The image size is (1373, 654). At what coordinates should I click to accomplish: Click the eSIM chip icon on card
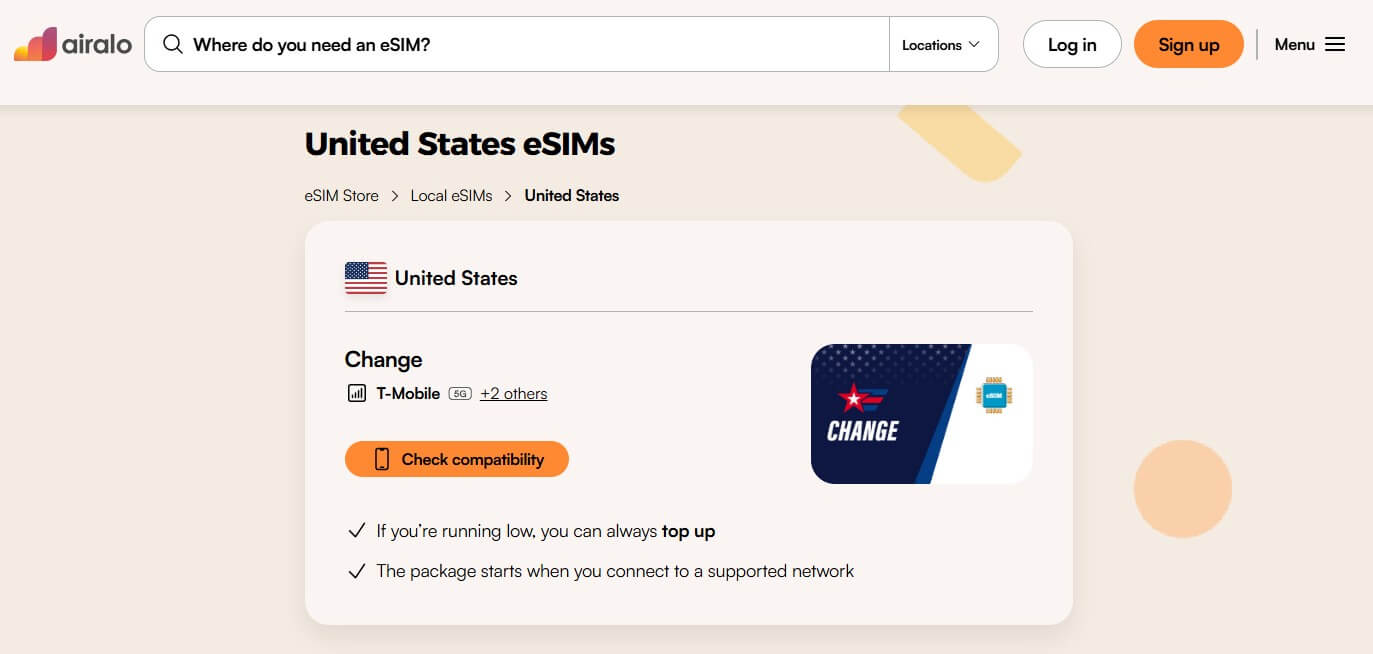[x=994, y=396]
